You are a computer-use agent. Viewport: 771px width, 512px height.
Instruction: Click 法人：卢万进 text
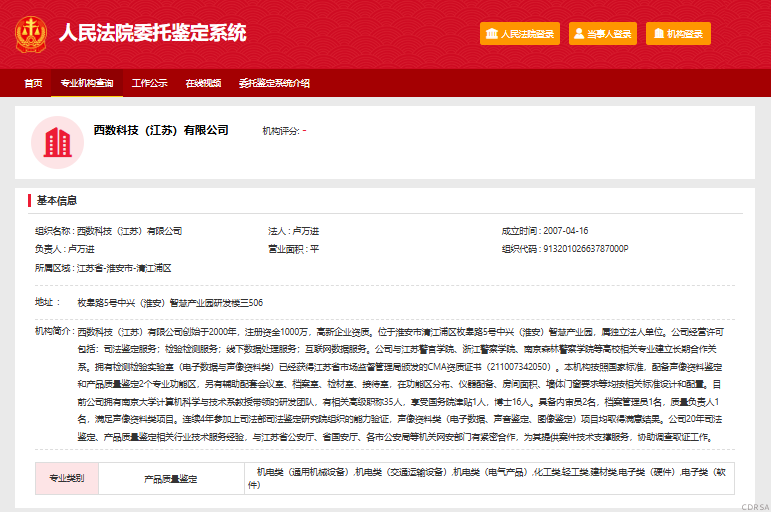[294, 231]
